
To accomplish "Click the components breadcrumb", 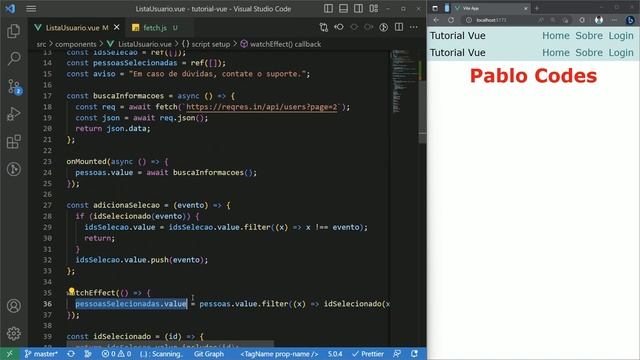I will click(76, 44).
